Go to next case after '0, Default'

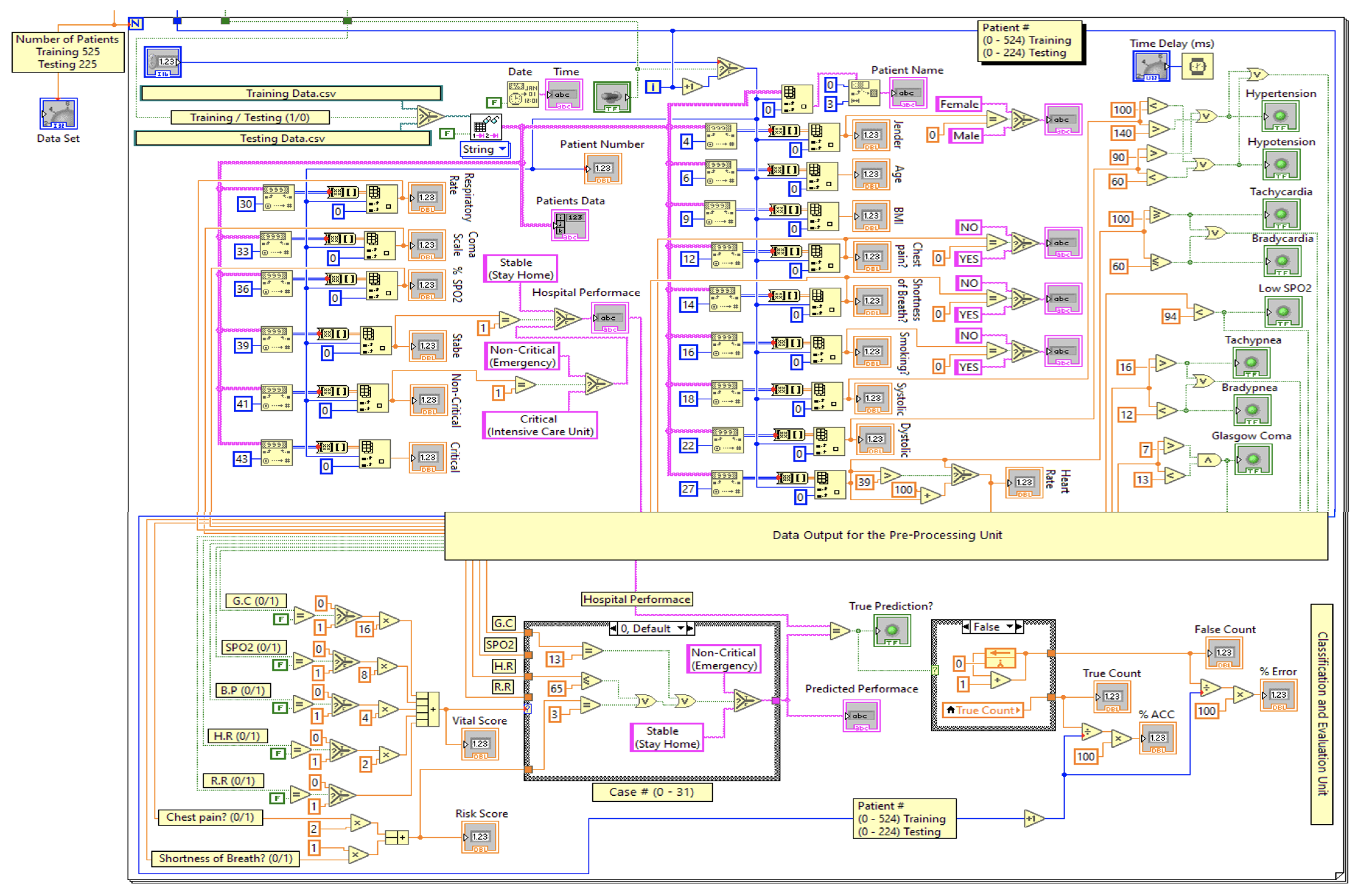coord(690,629)
